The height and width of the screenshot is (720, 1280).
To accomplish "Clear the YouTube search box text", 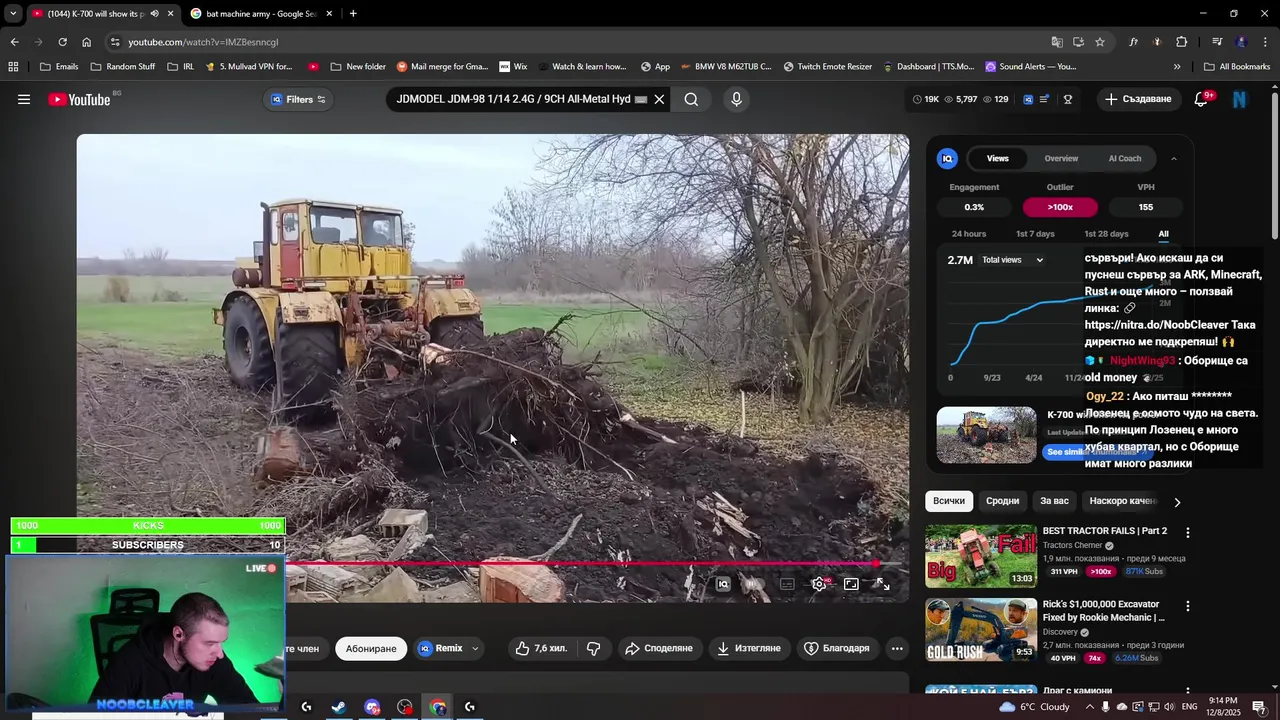I will tap(659, 99).
